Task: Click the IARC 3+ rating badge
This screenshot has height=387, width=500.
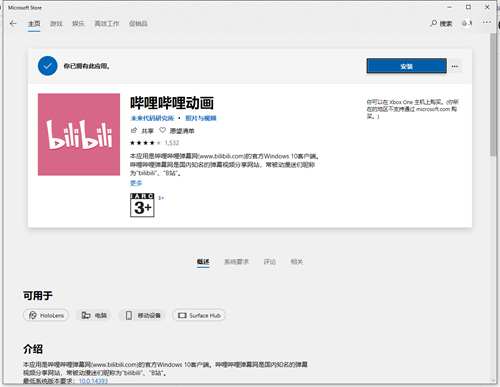Action: (x=142, y=205)
